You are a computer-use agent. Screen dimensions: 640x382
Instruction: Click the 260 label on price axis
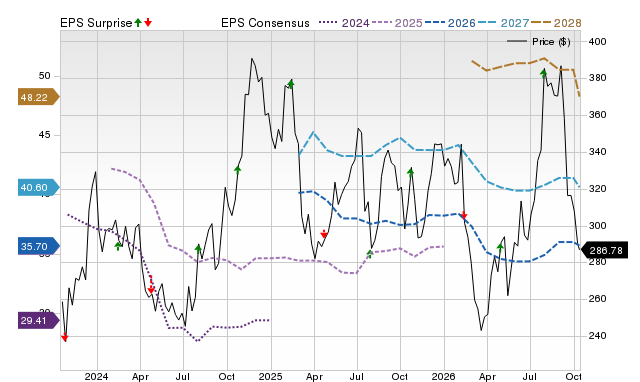[x=598, y=299]
